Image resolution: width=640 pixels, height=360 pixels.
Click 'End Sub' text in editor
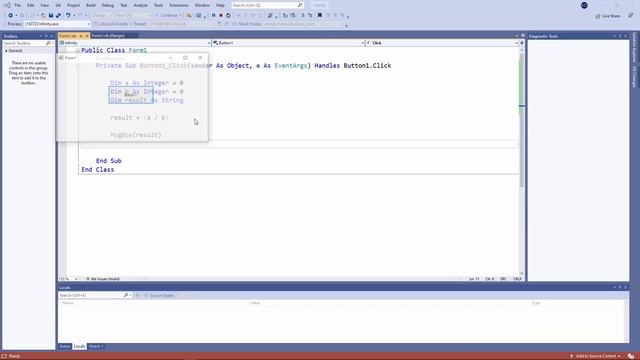click(x=109, y=161)
